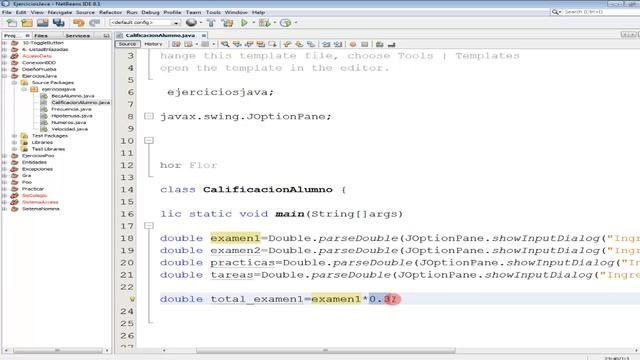Open the Refactor menu
640x360 pixels.
110,13
